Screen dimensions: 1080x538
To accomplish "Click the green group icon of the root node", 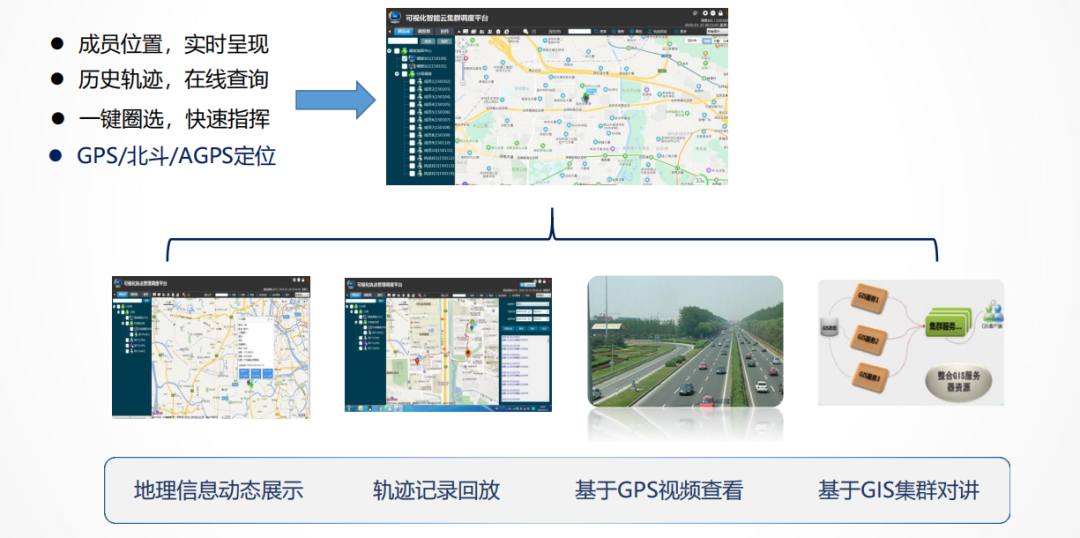I will 404,51.
